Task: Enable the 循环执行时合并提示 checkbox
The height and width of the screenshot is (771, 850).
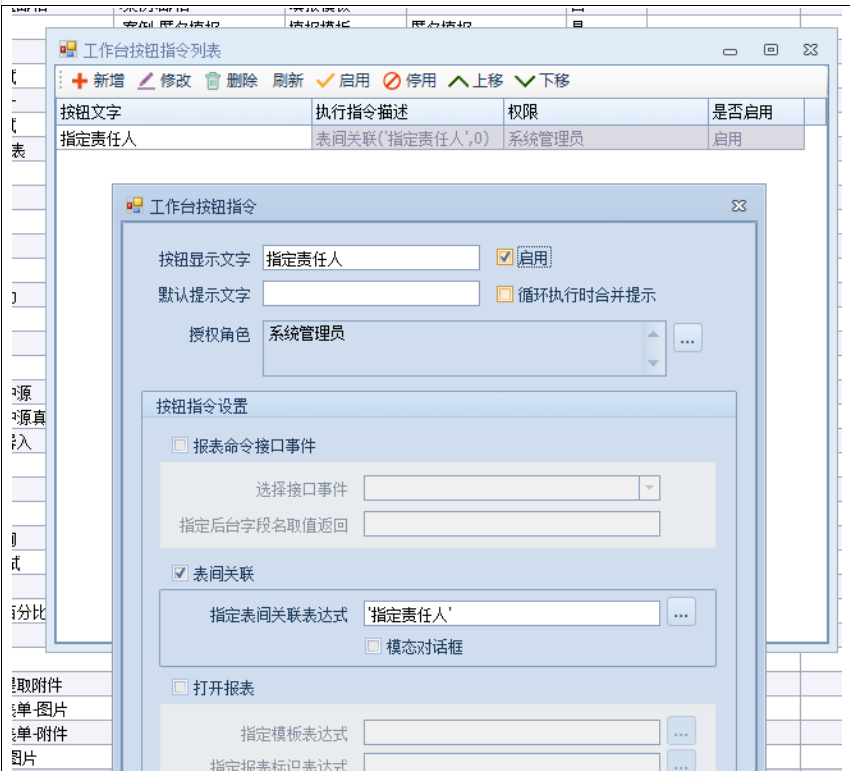Action: tap(505, 294)
